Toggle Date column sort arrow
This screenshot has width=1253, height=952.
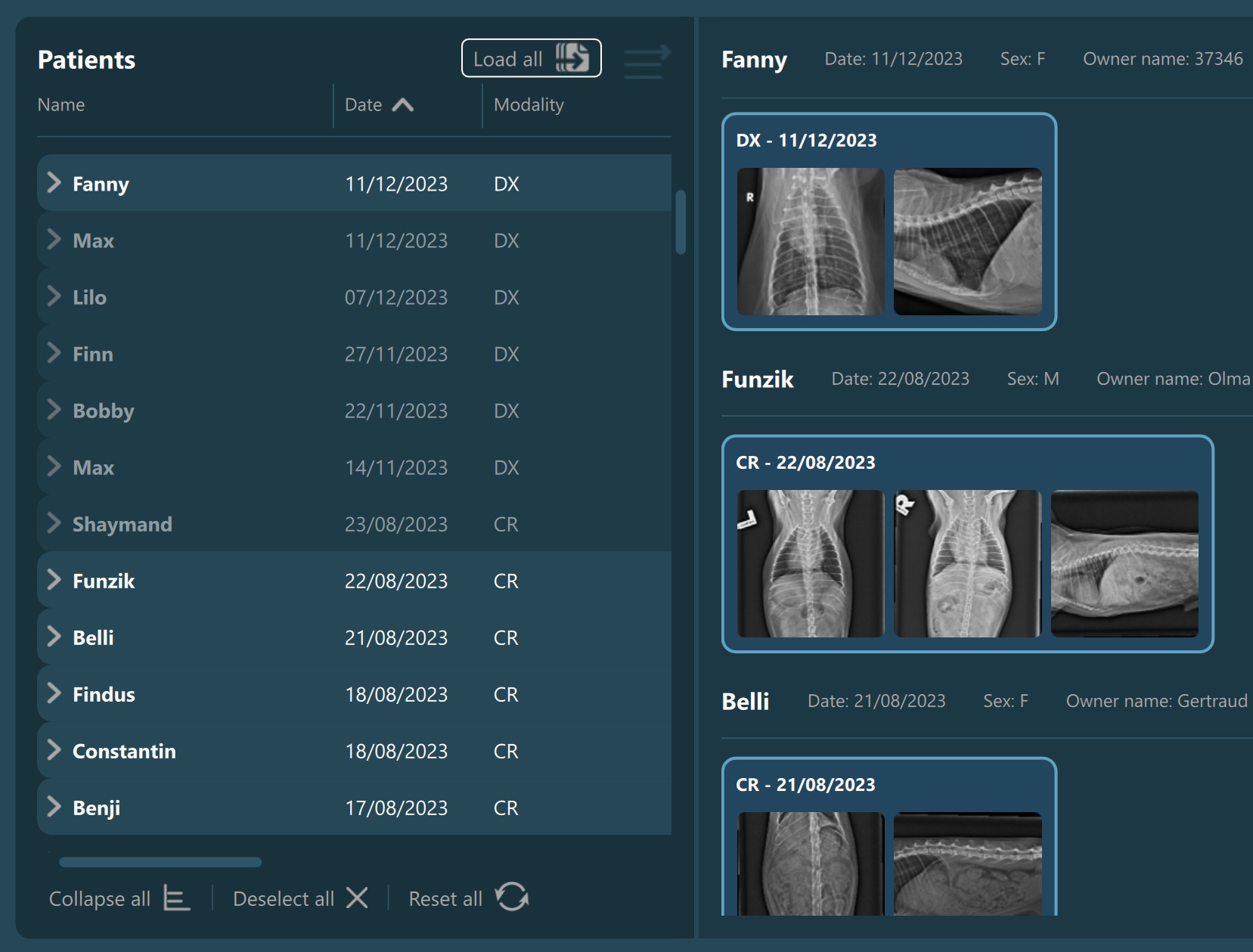point(402,105)
